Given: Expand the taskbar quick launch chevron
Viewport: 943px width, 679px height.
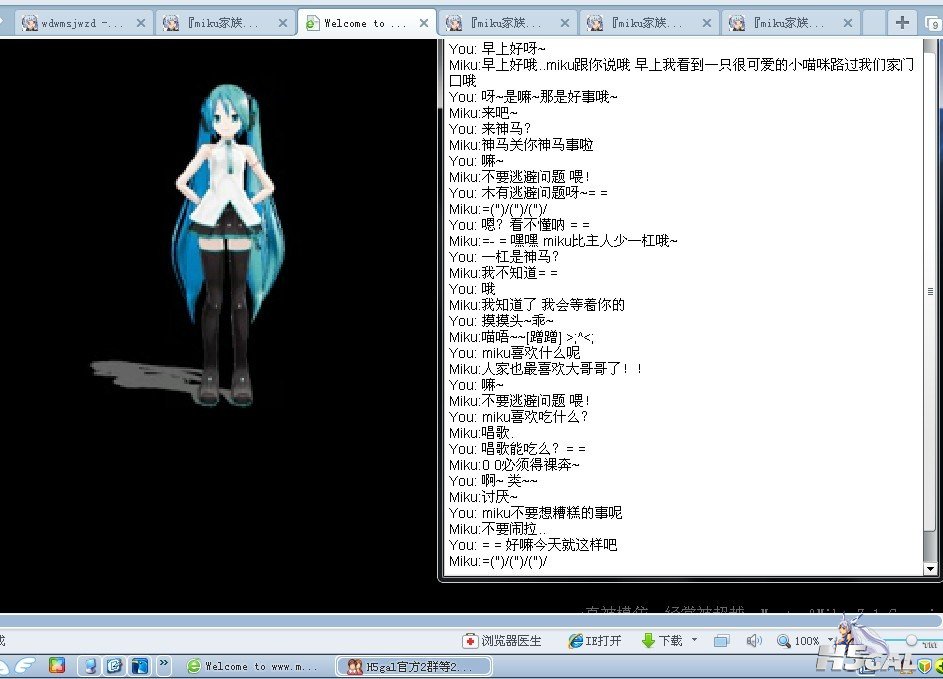Looking at the screenshot, I should [x=164, y=664].
